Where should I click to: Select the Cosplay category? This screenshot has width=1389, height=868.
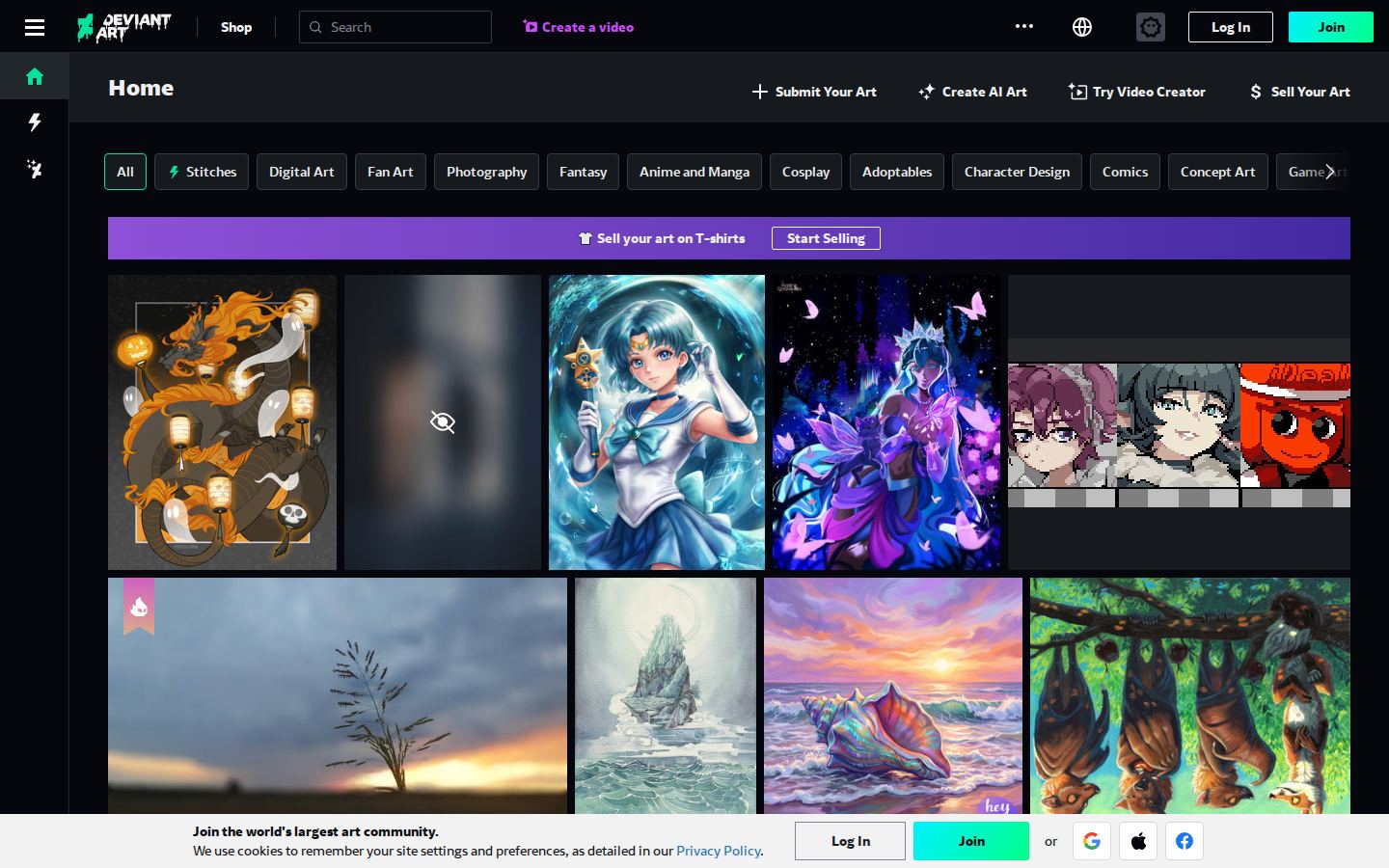pyautogui.click(x=806, y=172)
